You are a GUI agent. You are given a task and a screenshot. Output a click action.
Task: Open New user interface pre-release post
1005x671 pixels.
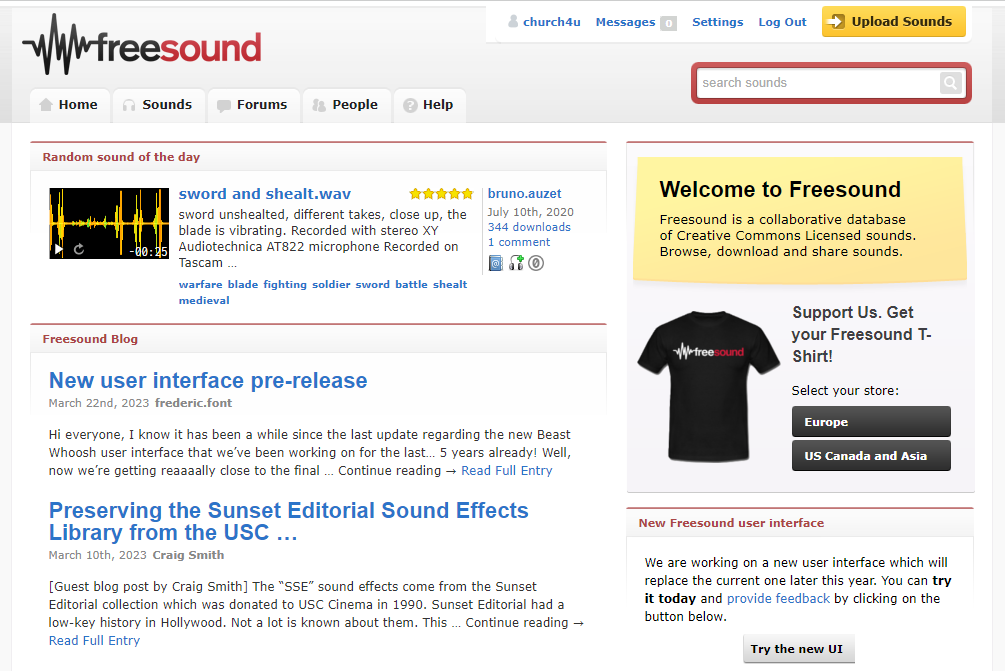pyautogui.click(x=208, y=381)
